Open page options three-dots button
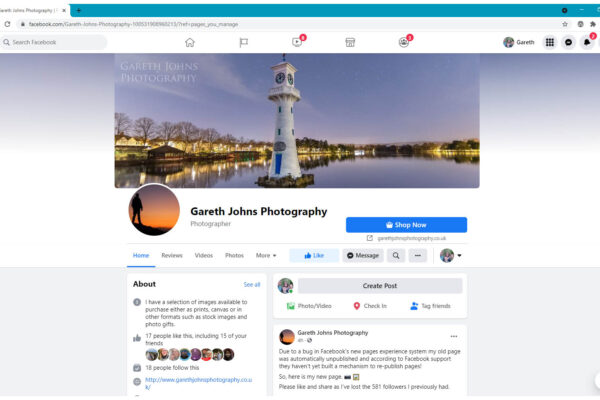 click(418, 255)
